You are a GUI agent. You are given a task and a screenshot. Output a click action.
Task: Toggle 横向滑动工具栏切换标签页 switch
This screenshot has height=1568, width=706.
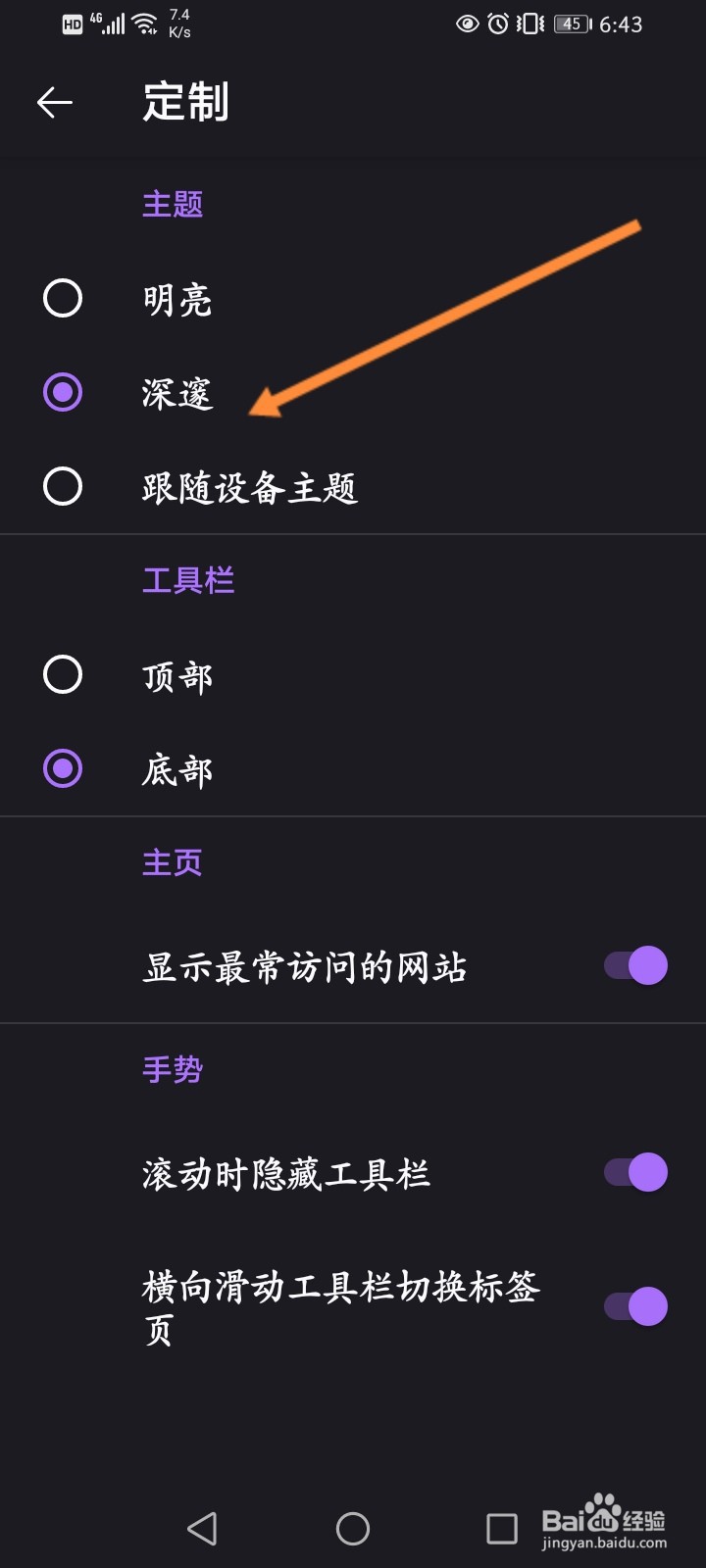coord(635,1306)
